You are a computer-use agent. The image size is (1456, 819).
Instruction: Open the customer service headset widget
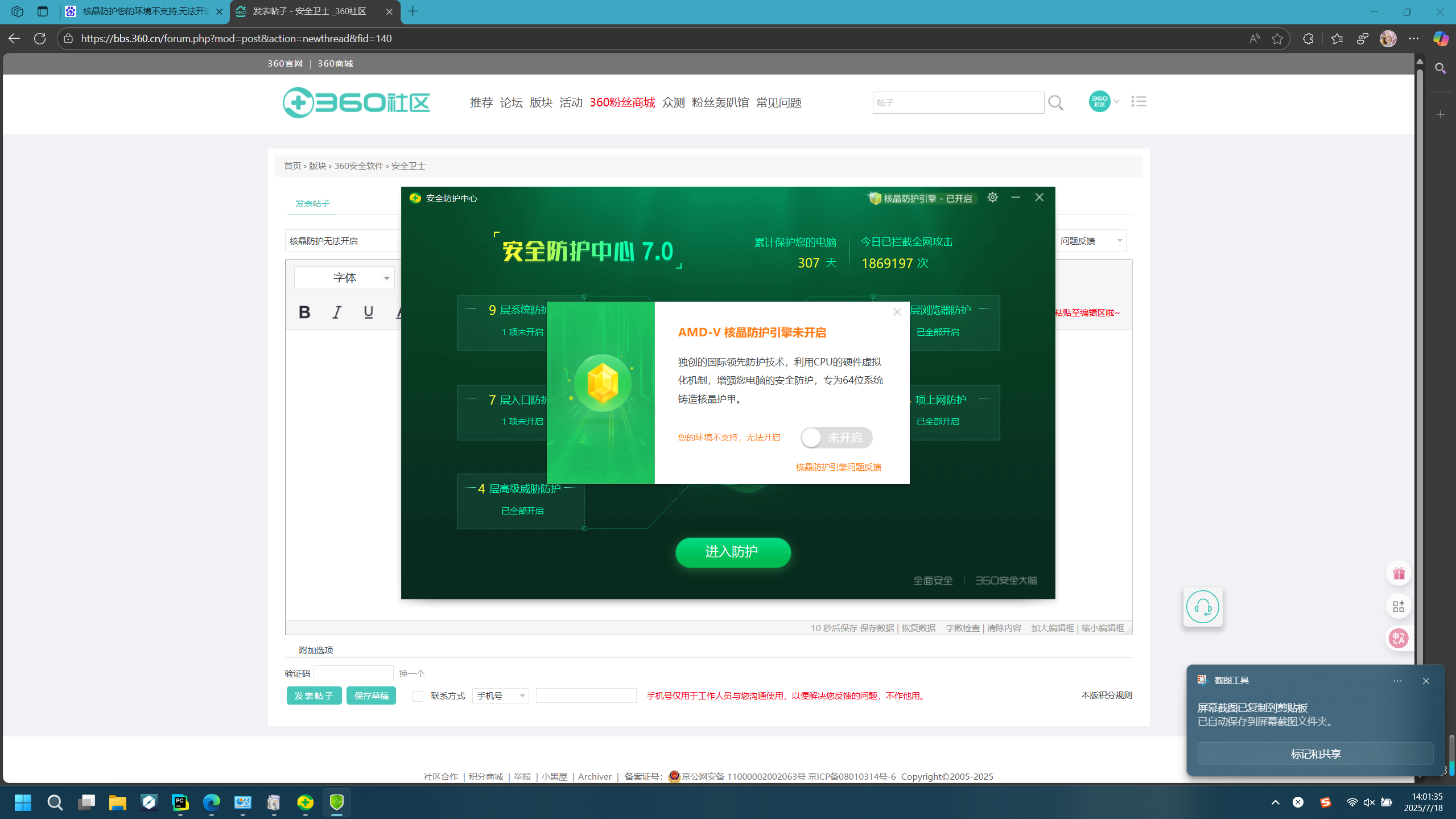click(x=1202, y=607)
